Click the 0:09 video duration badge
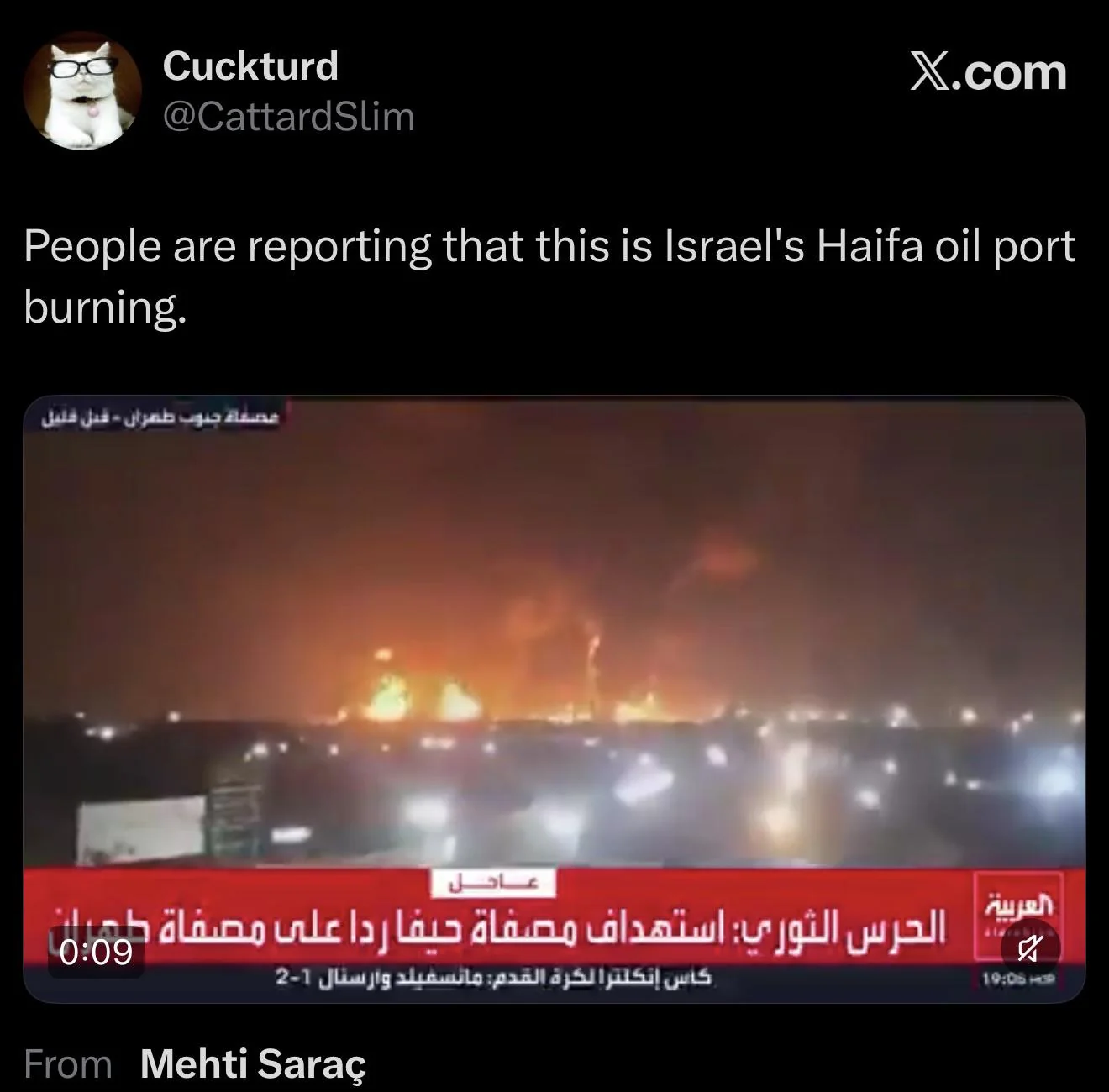Viewport: 1109px width, 1092px height. pos(97,952)
